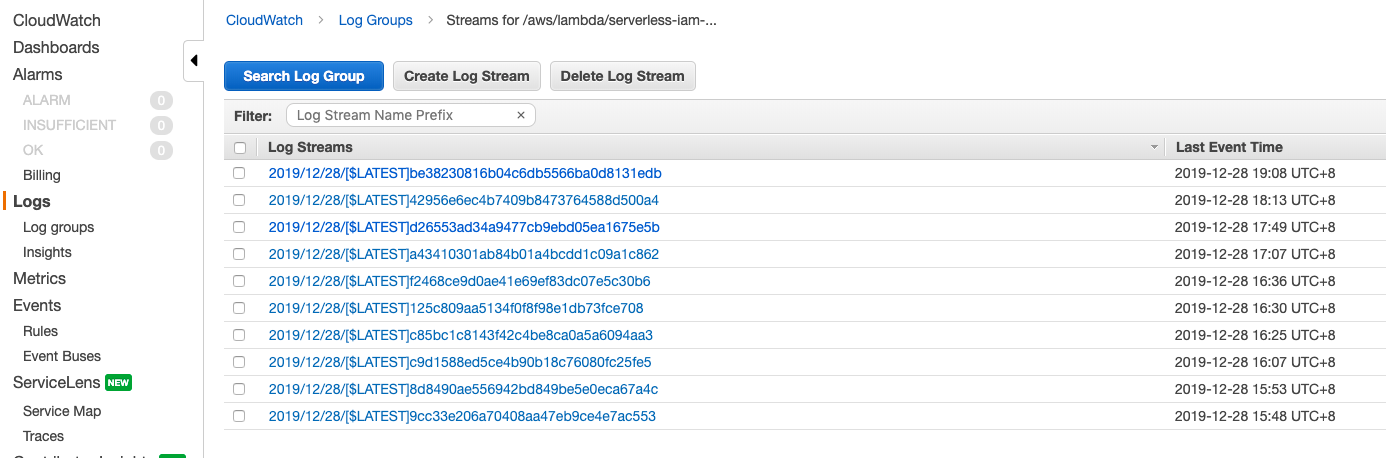
Task: Open the Log Streams column sort arrow
Action: click(1155, 147)
